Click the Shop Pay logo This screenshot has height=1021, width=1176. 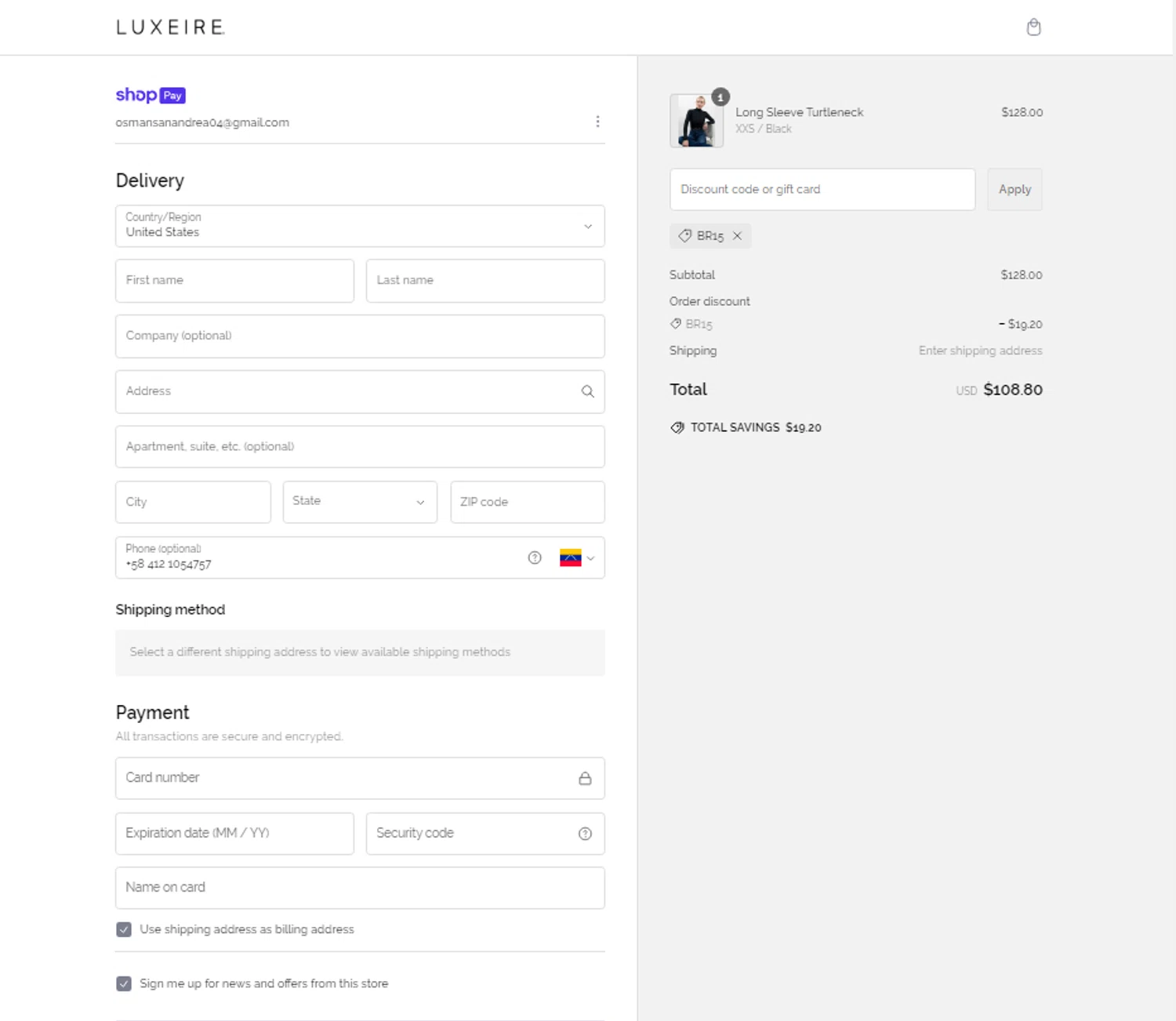click(151, 95)
